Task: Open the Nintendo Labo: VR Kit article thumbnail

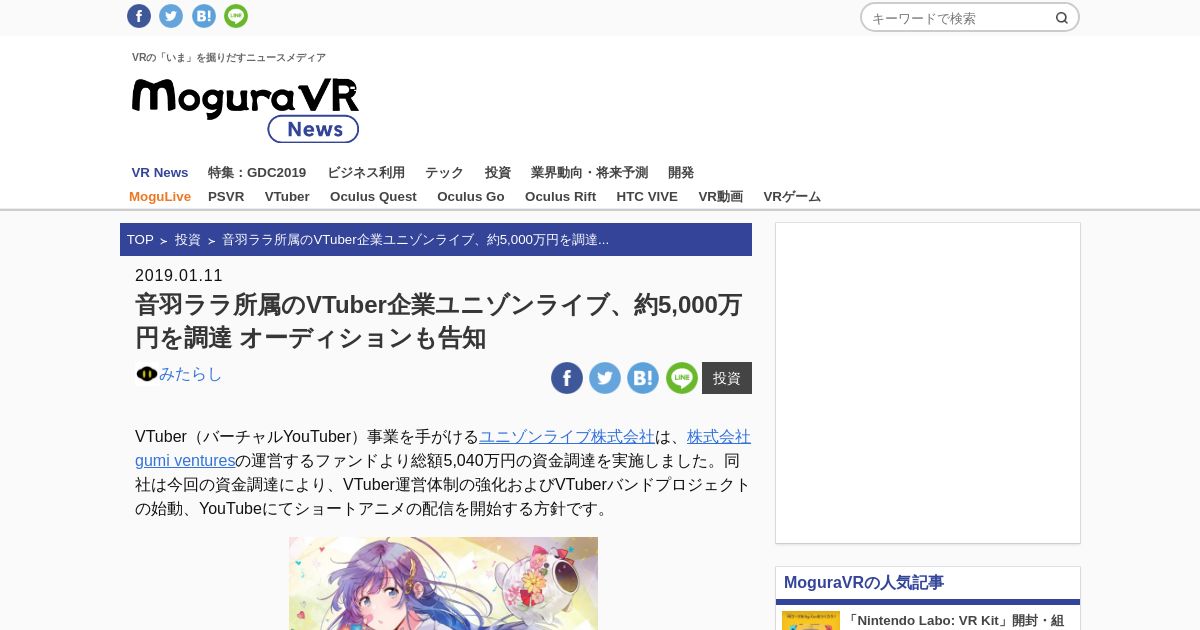Action: coord(811,620)
